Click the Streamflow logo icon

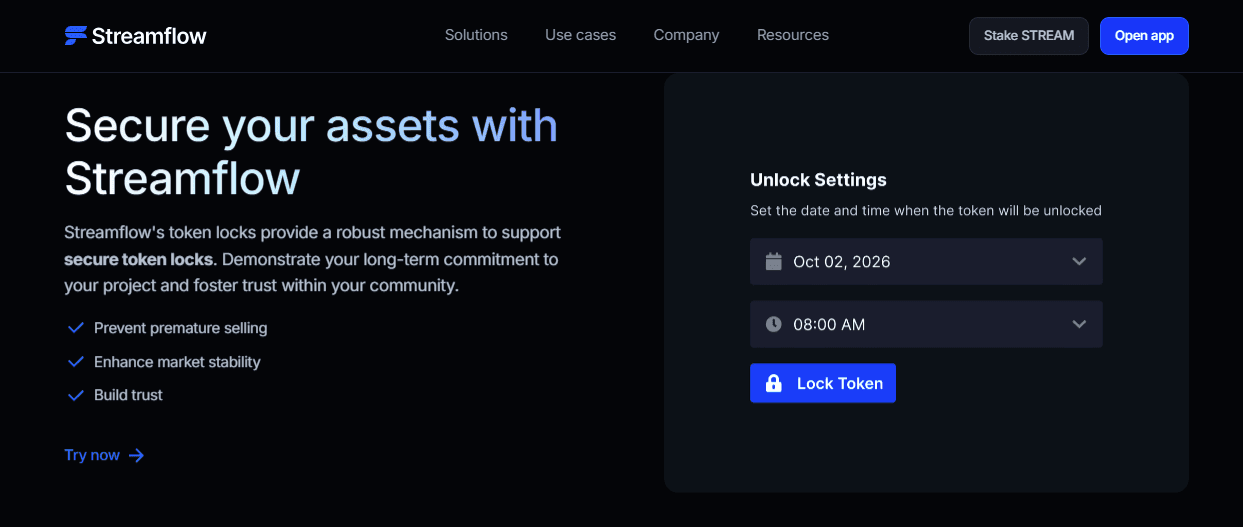(76, 36)
